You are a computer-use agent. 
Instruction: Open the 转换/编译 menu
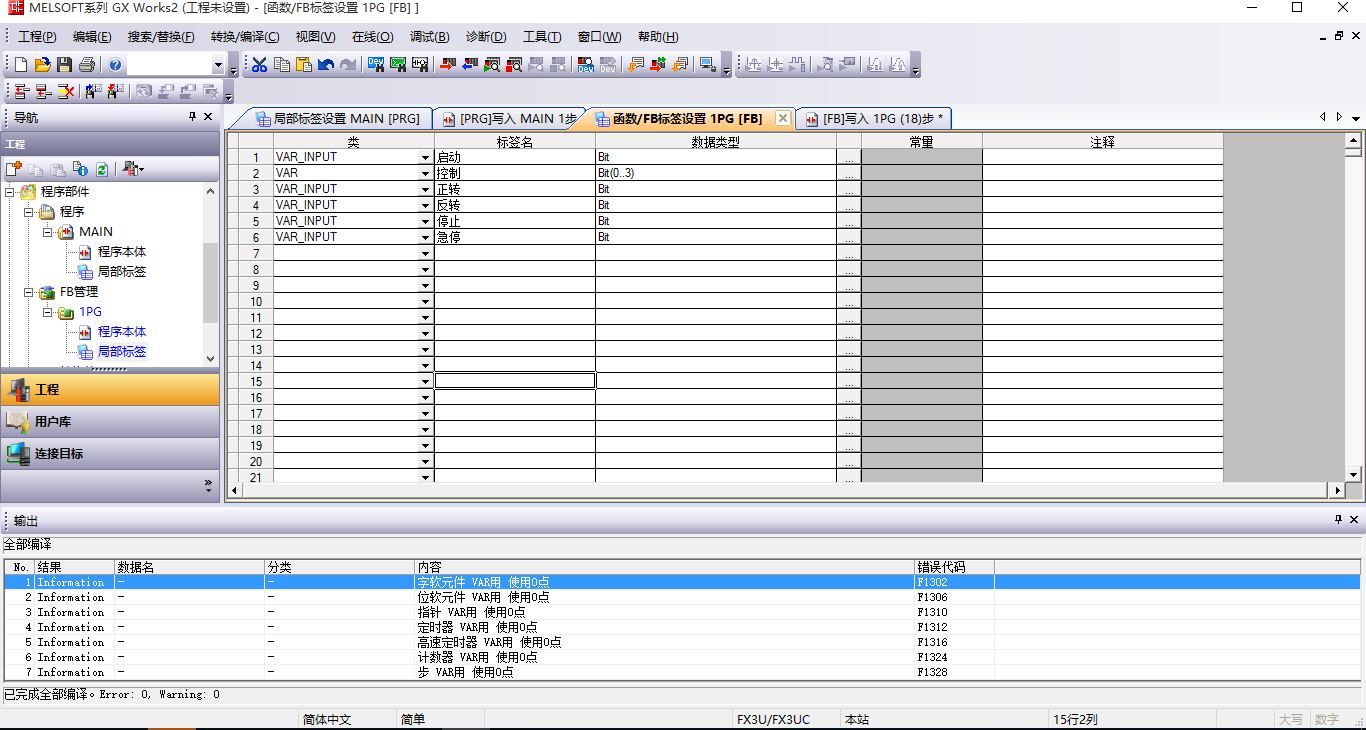point(244,37)
